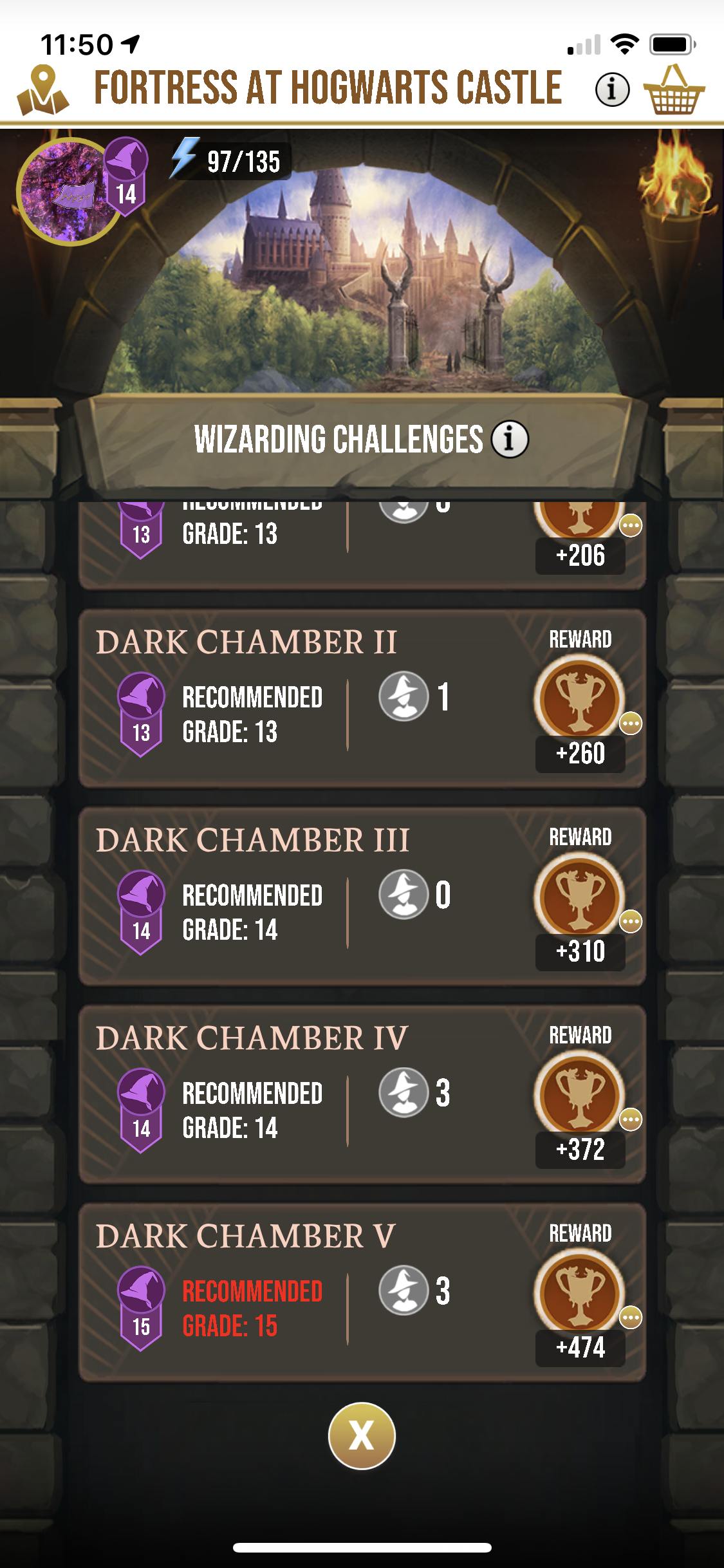724x1568 pixels.
Task: Open the player profile portrait
Action: pyautogui.click(x=68, y=191)
